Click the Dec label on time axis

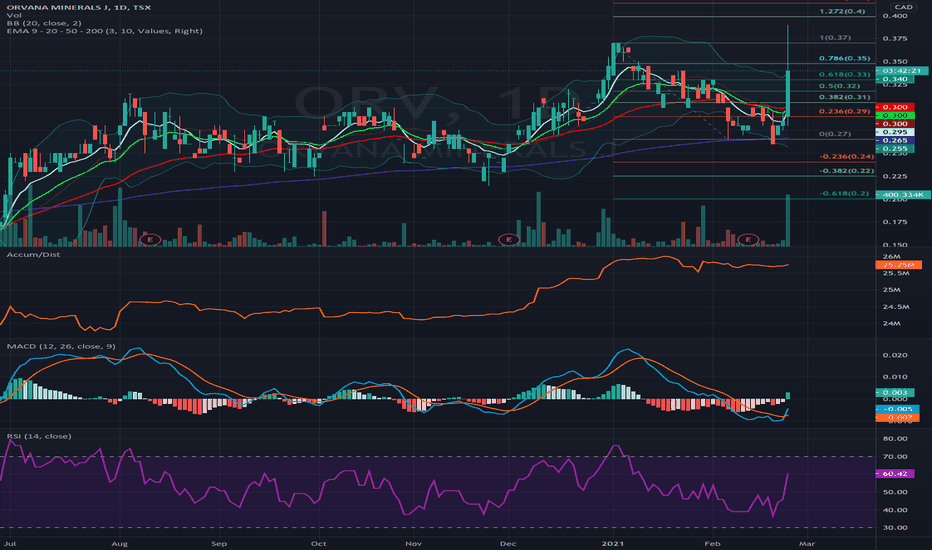508,543
